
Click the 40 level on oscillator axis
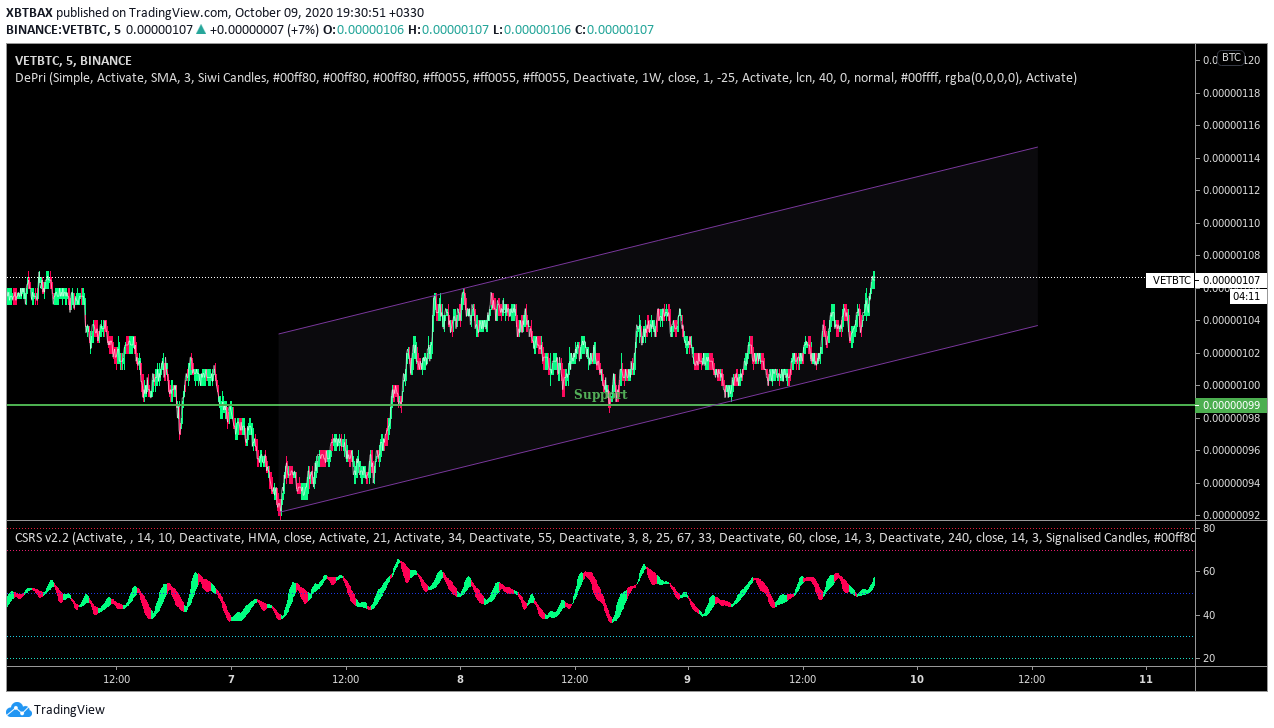(1208, 615)
